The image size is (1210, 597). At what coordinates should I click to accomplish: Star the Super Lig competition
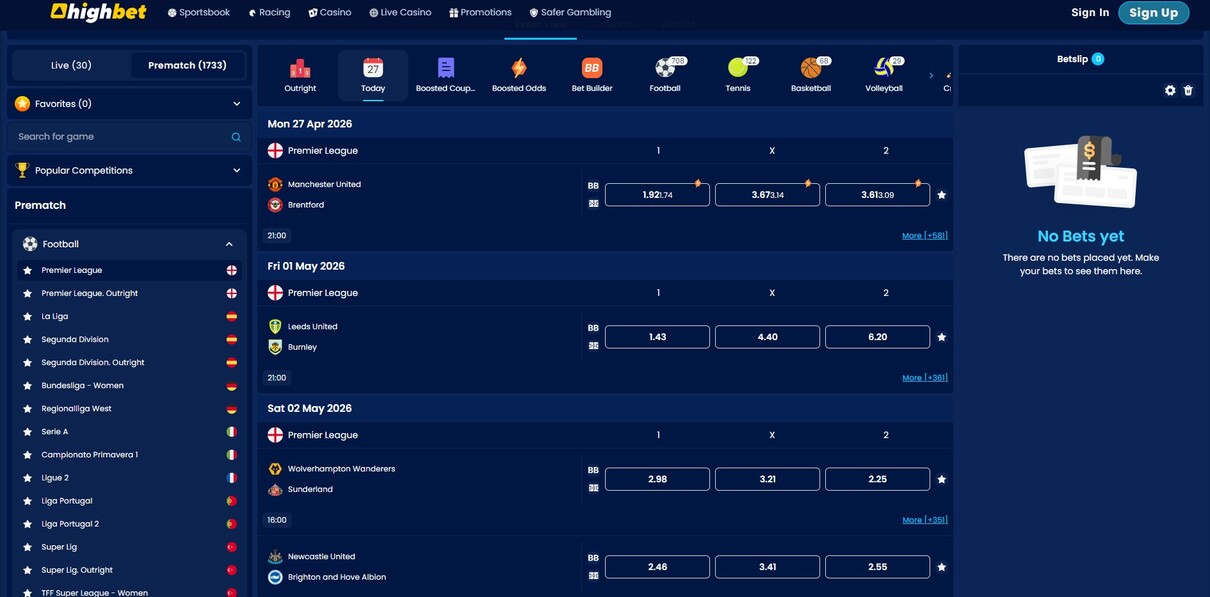[27, 547]
